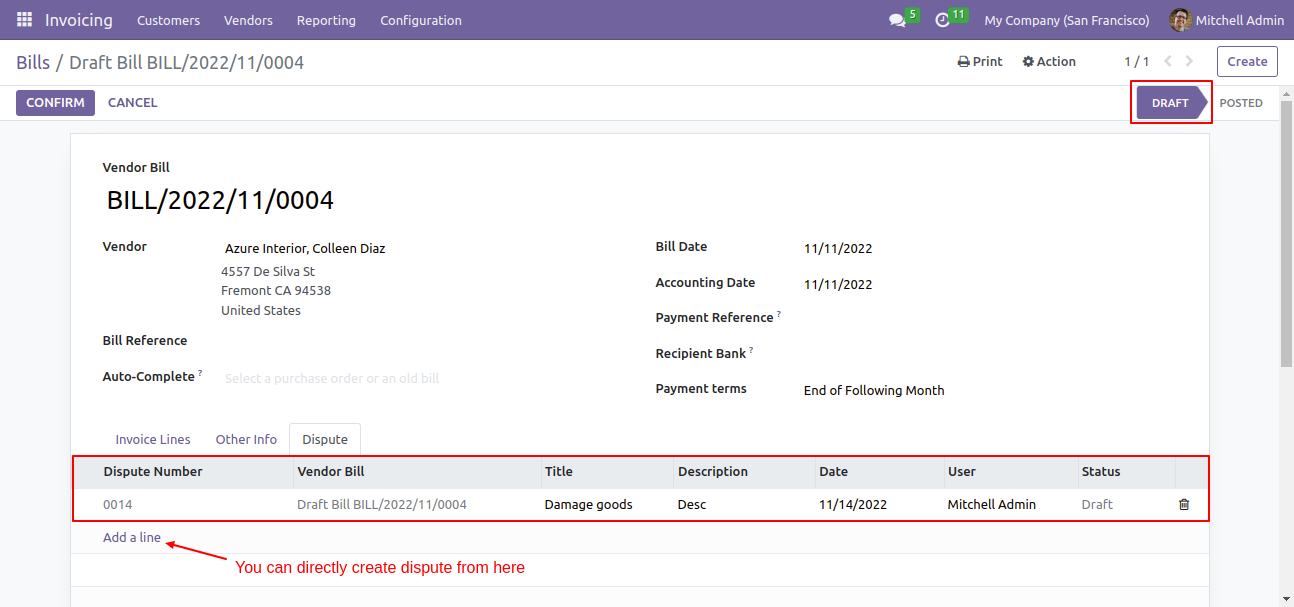Viewport: 1294px width, 607px height.
Task: Delete dispute 0014 with trash icon
Action: 1184,505
